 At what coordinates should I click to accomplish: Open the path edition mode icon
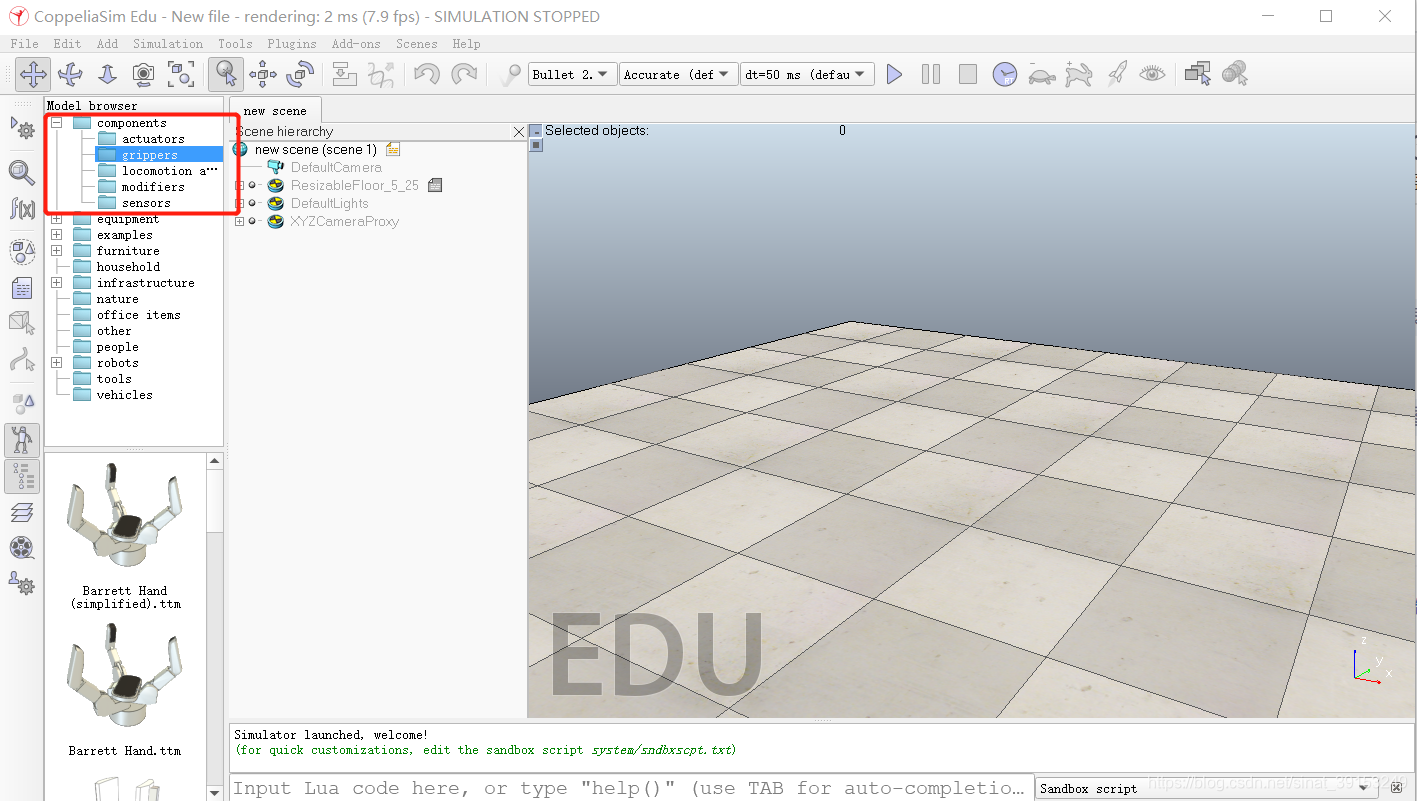22,360
